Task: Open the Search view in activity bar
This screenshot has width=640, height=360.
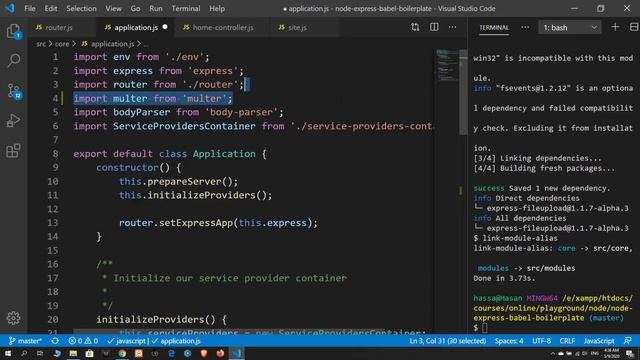Action: 13,61
